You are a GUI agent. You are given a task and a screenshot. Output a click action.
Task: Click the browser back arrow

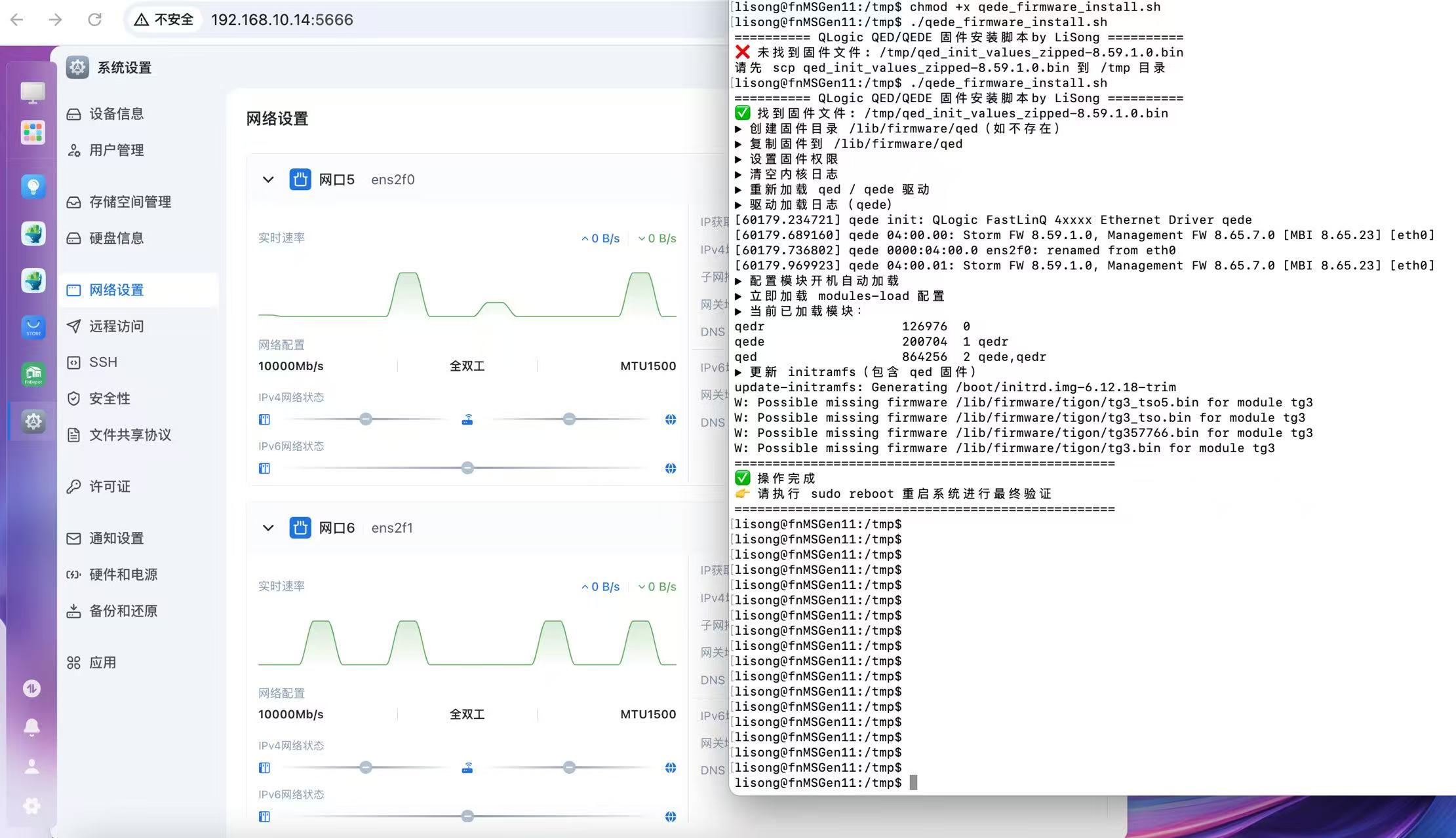click(17, 20)
